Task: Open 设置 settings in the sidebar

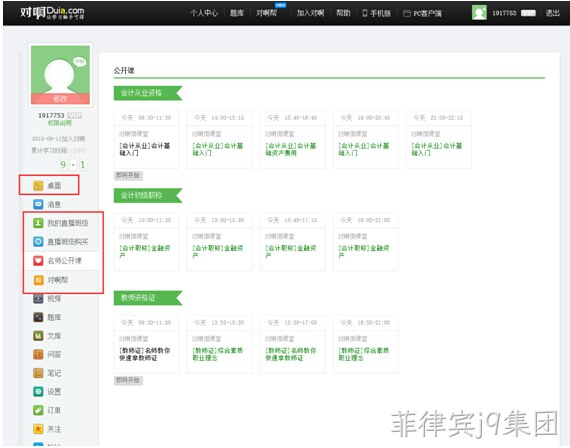Action: pyautogui.click(x=48, y=391)
